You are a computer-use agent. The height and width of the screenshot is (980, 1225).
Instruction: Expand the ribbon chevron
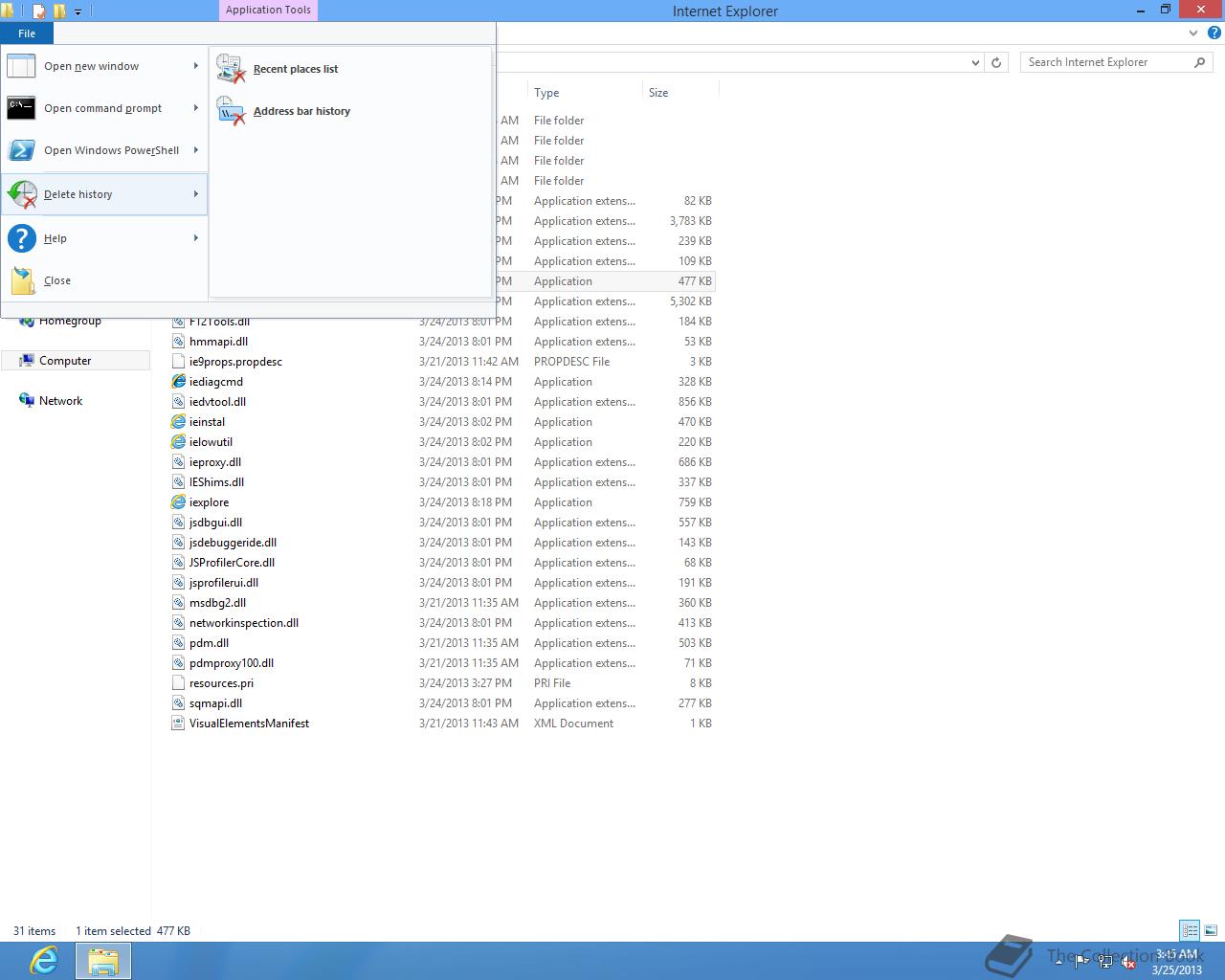(x=1193, y=33)
